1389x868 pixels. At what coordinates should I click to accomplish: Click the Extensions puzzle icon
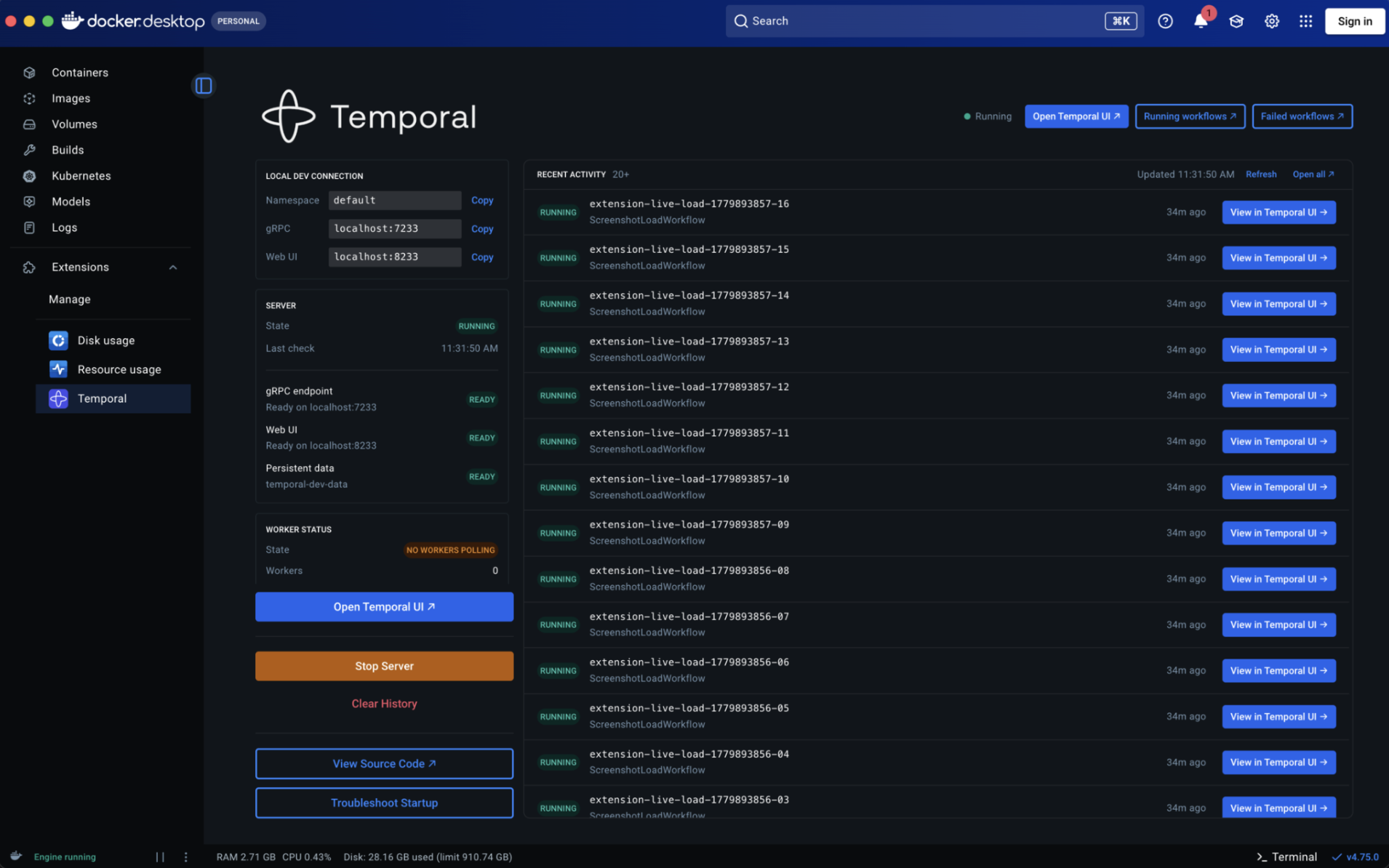(29, 268)
